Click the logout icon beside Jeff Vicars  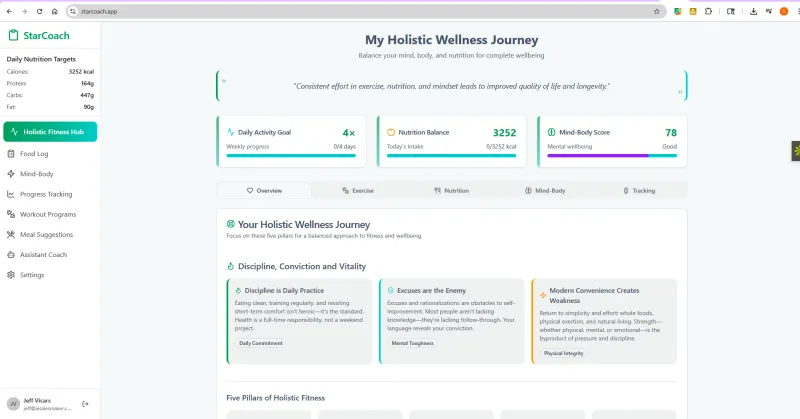(x=85, y=404)
